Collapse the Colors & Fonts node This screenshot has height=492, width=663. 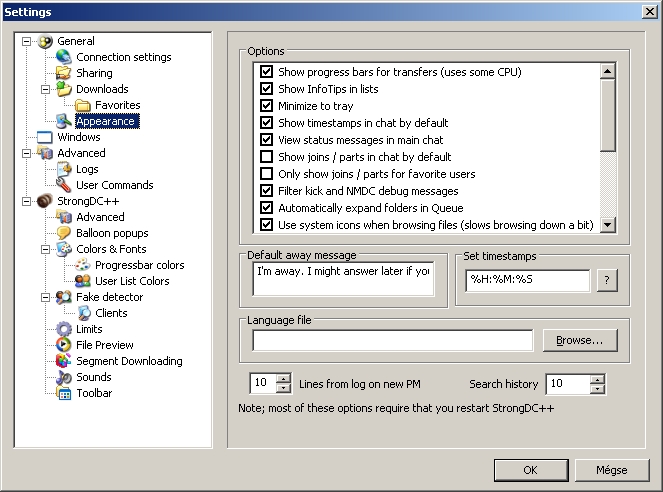(45, 249)
